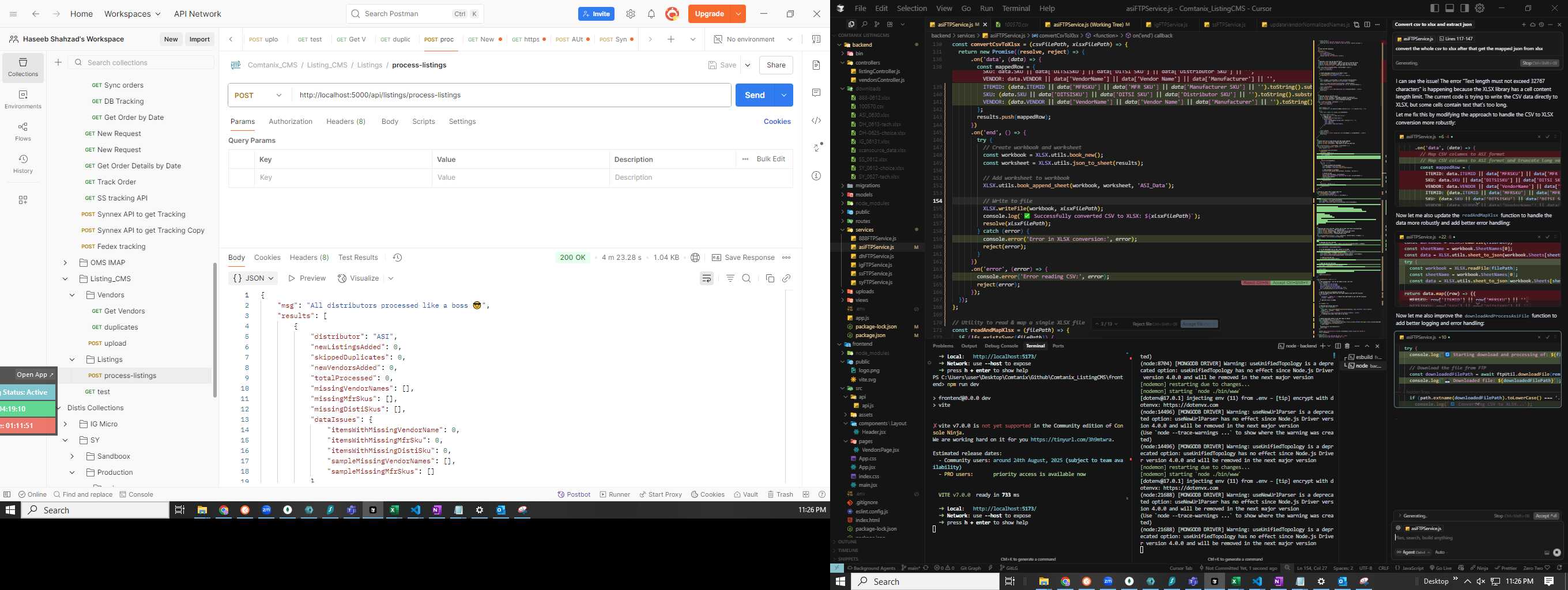
Task: Search within the Postman response body
Action: tap(747, 278)
